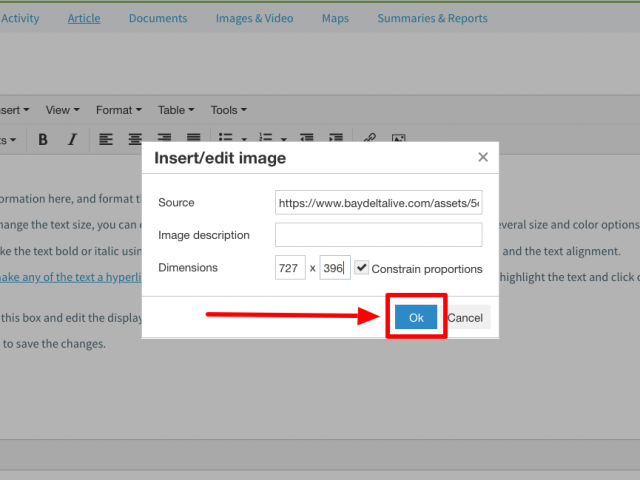Screen dimensions: 640x480
Task: Insert a hyperlink with link icon
Action: (x=369, y=139)
